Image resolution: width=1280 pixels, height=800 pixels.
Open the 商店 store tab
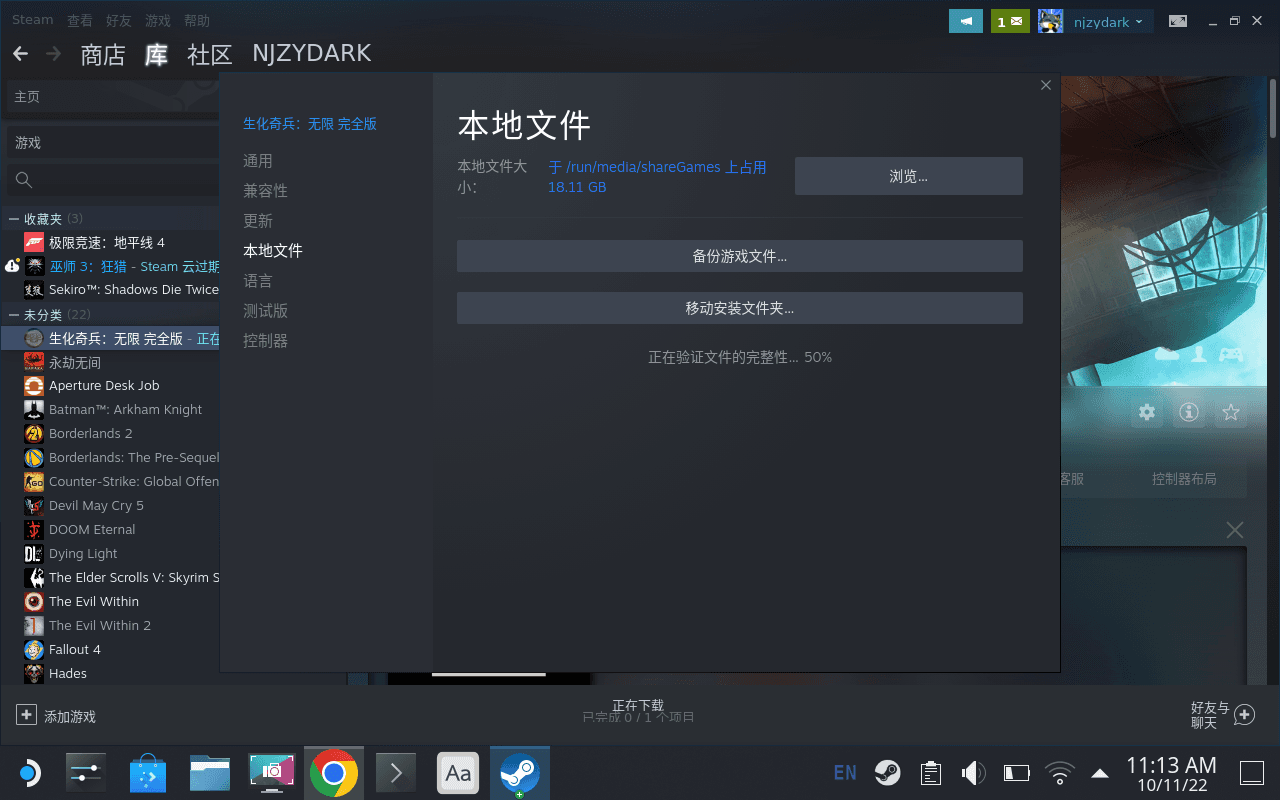(103, 54)
